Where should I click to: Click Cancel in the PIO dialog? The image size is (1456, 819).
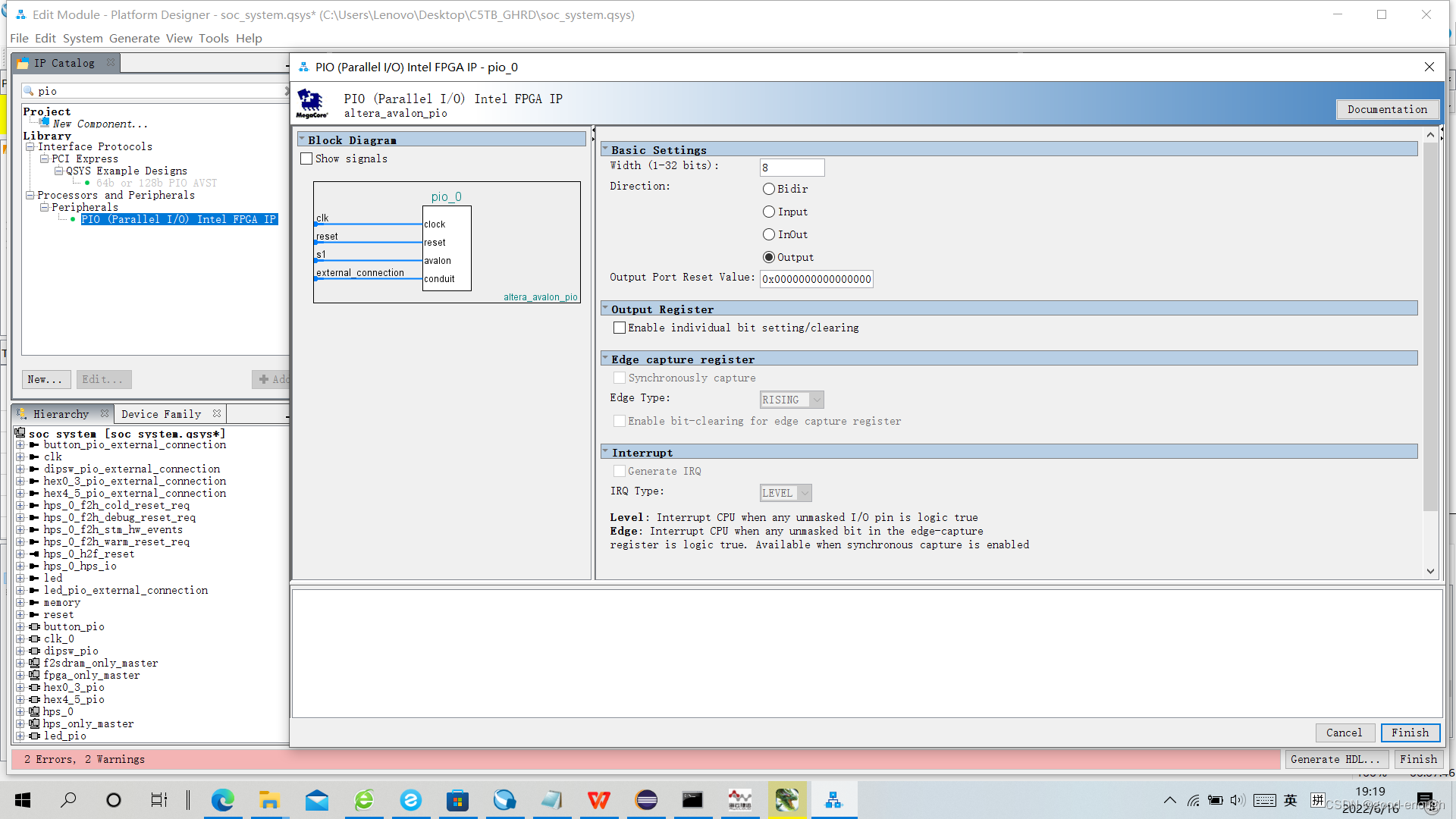pyautogui.click(x=1343, y=733)
